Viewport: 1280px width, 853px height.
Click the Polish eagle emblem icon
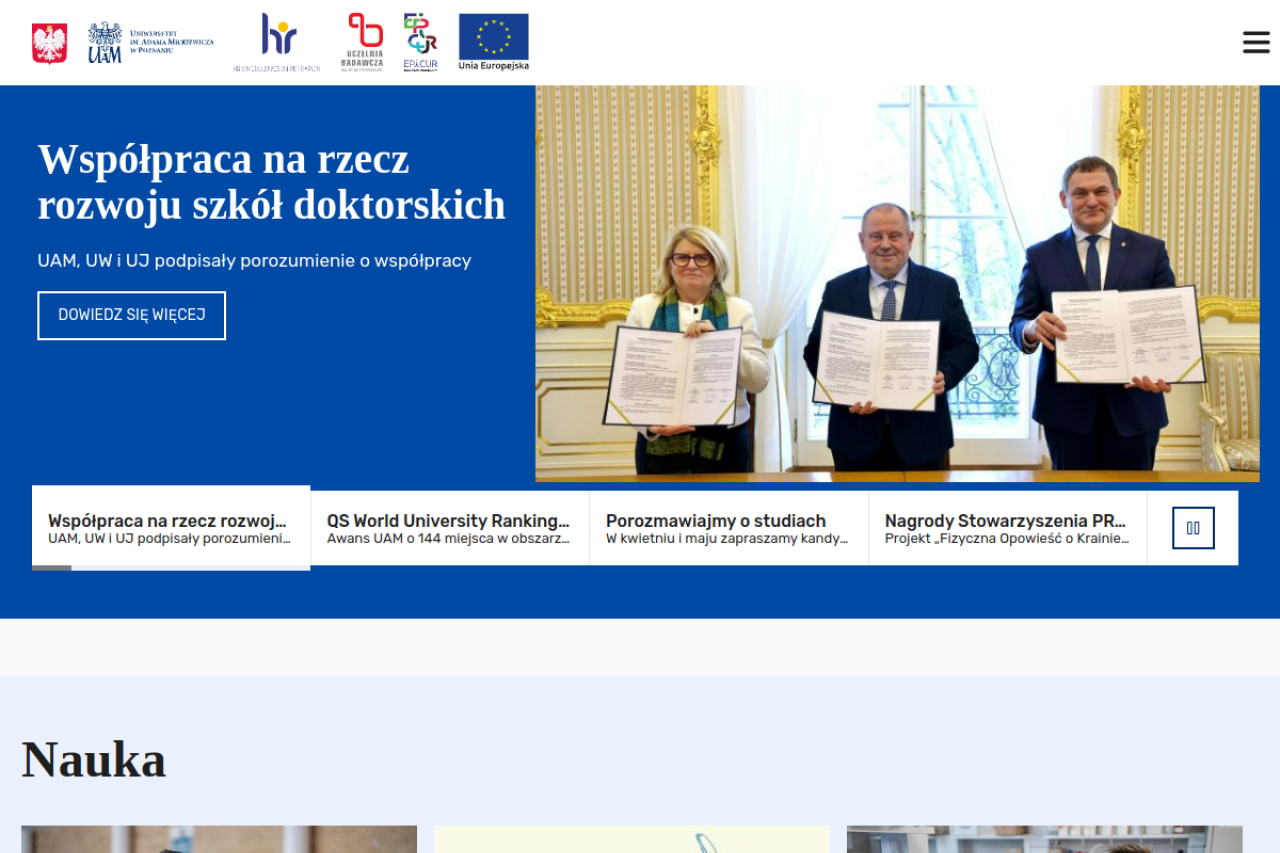pyautogui.click(x=49, y=43)
